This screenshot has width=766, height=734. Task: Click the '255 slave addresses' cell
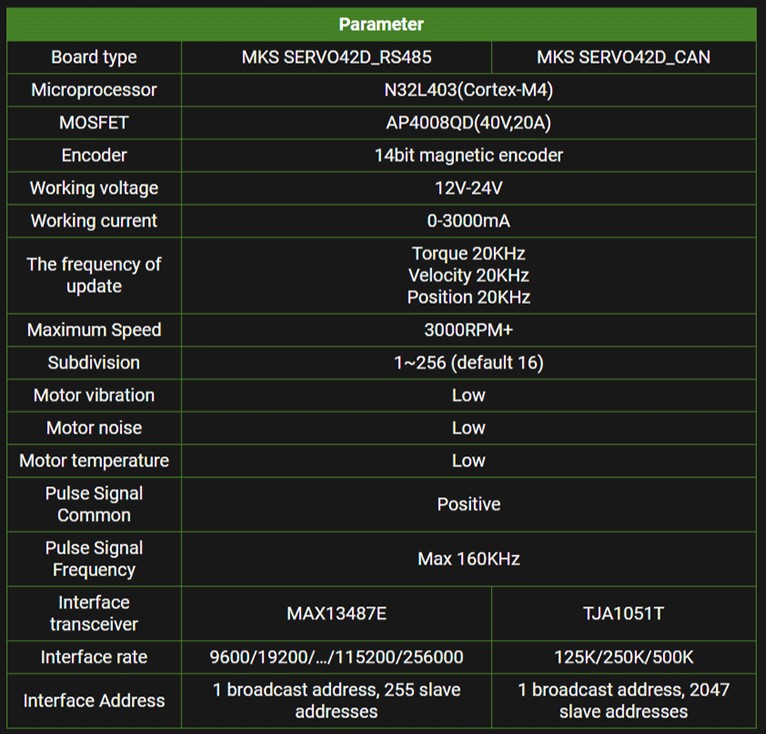(x=337, y=701)
